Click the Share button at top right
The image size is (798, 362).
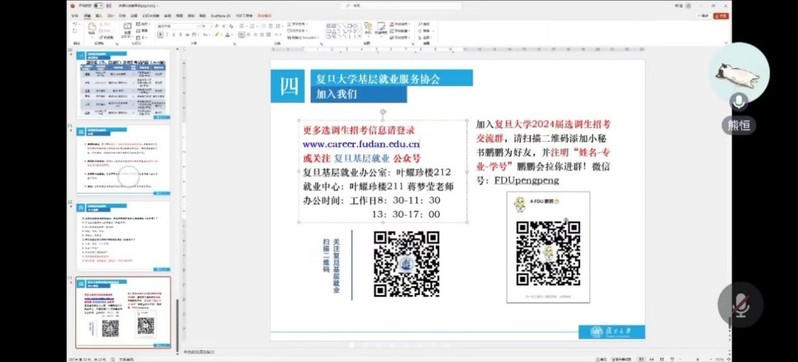point(721,16)
